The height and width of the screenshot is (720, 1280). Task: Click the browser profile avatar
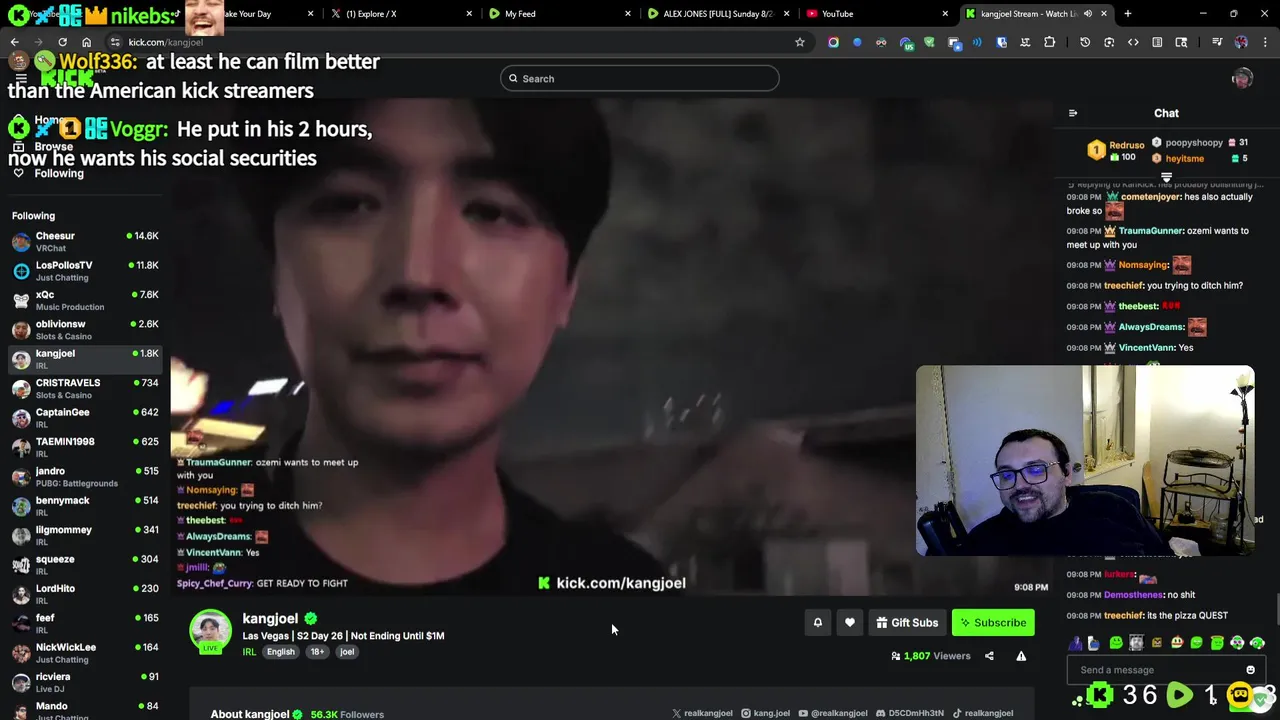pos(1241,42)
